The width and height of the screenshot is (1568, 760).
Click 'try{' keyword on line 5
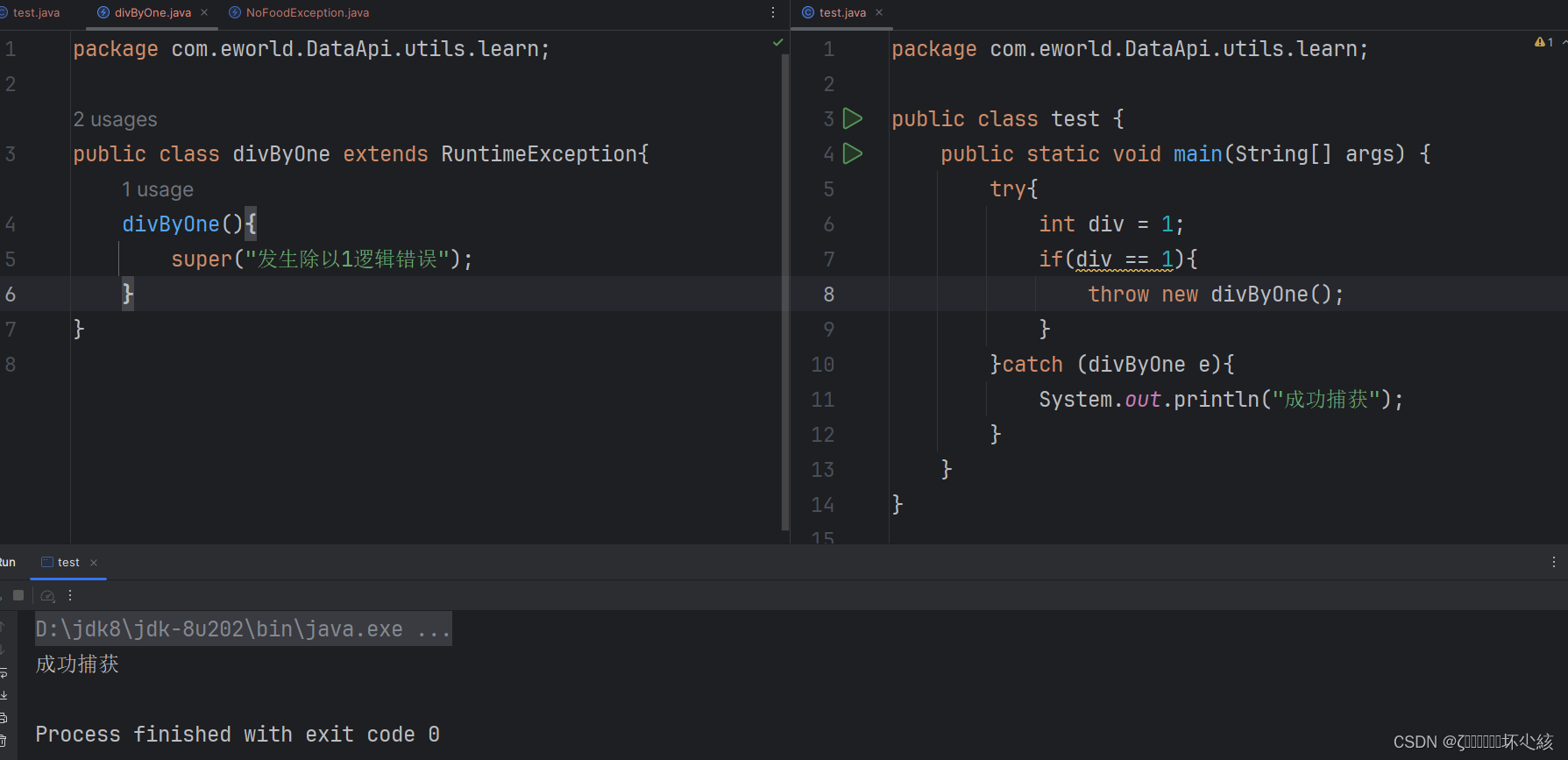click(x=1014, y=189)
